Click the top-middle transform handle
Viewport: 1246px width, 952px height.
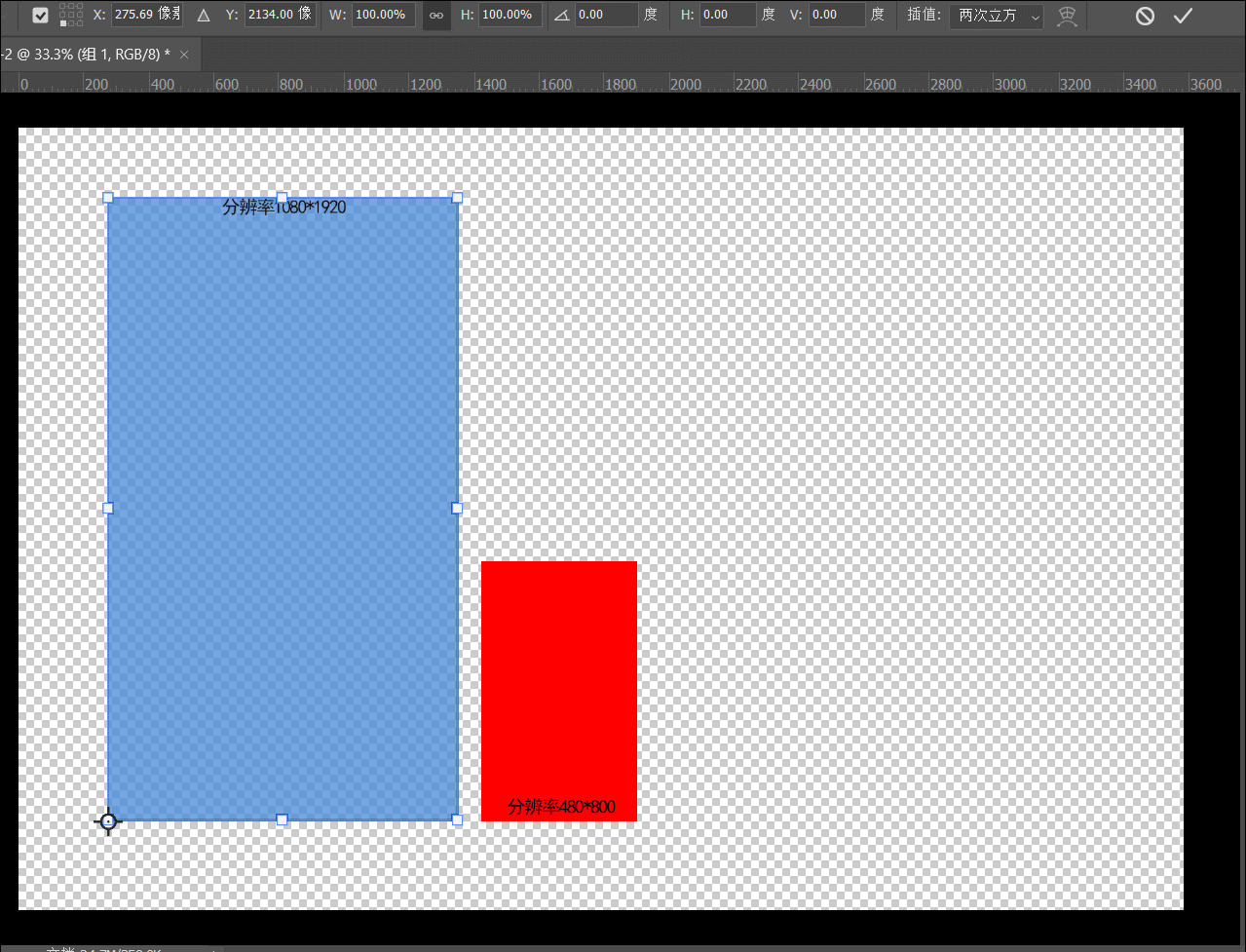click(283, 198)
